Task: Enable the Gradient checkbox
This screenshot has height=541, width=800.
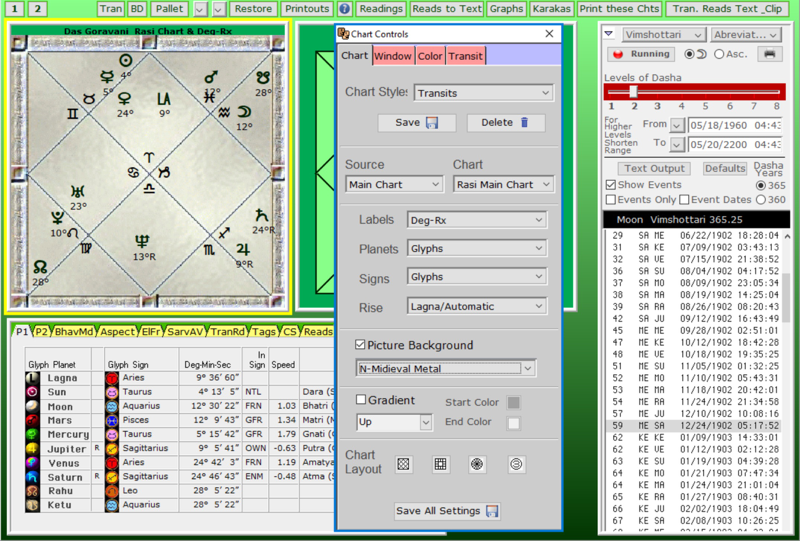Action: click(360, 399)
